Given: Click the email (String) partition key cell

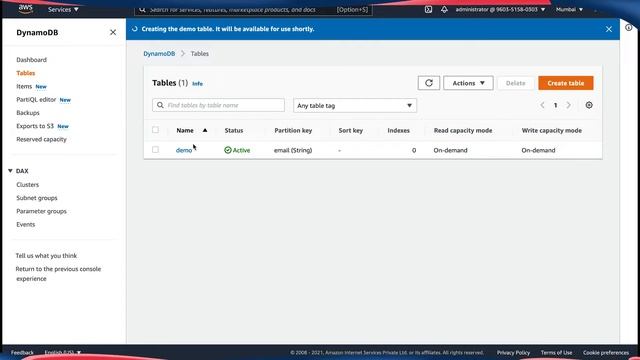Looking at the screenshot, I should 293,150.
